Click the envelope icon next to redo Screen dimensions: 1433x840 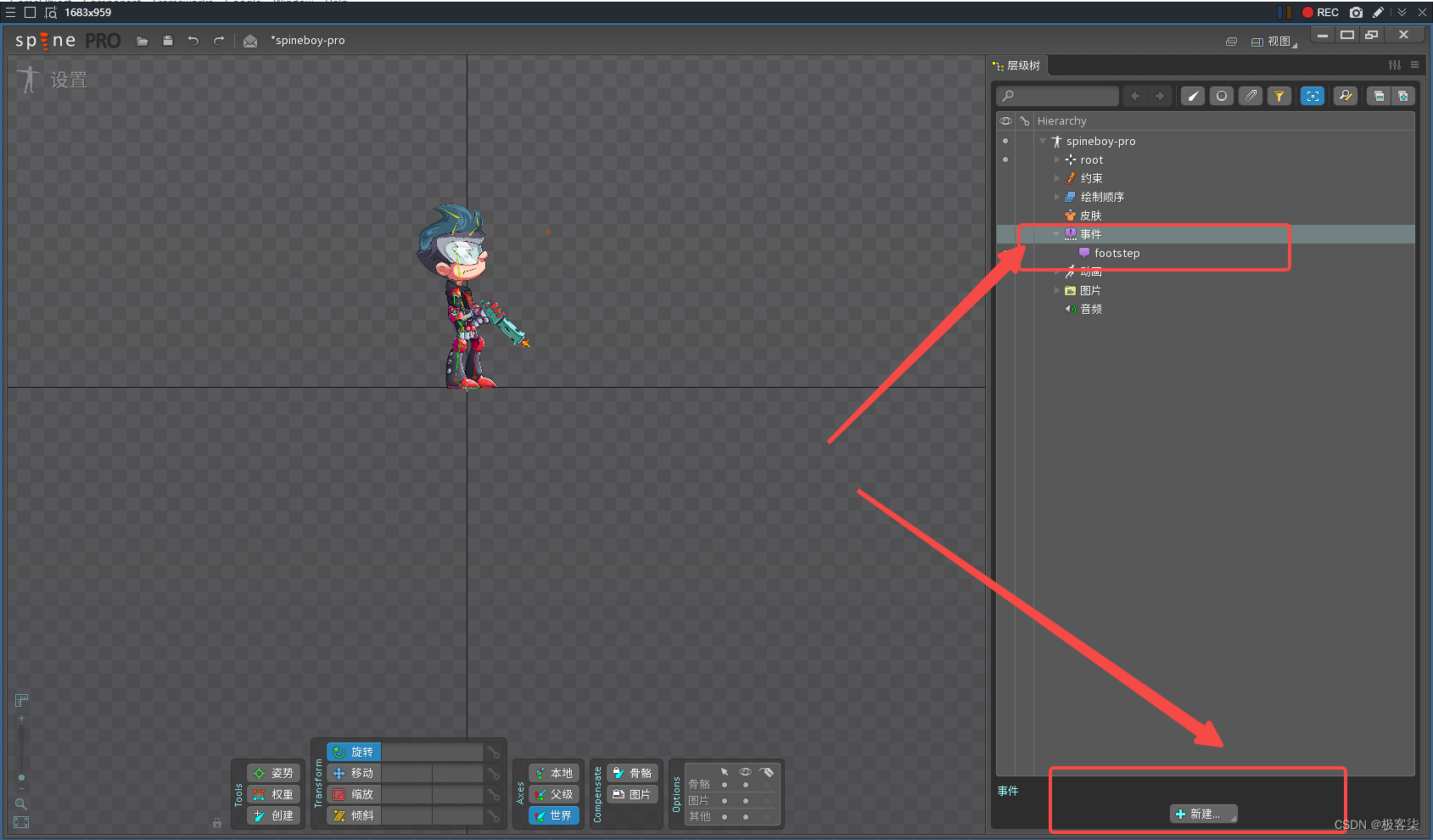tap(250, 41)
